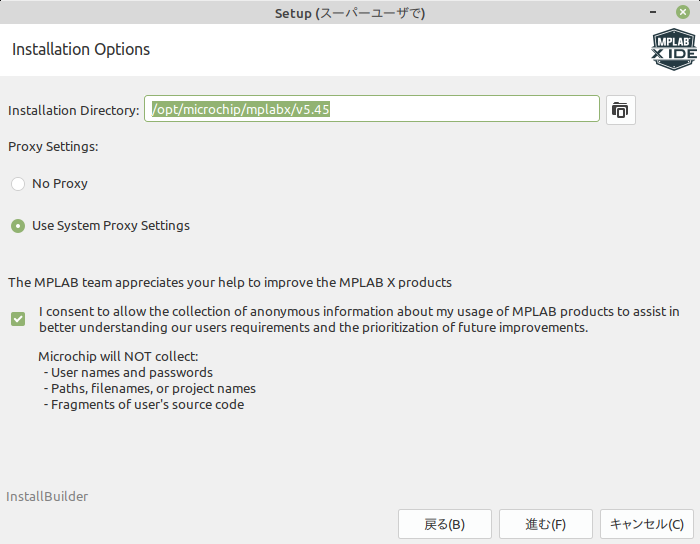Click the 戻る(B) back button
This screenshot has height=544, width=700.
445,524
